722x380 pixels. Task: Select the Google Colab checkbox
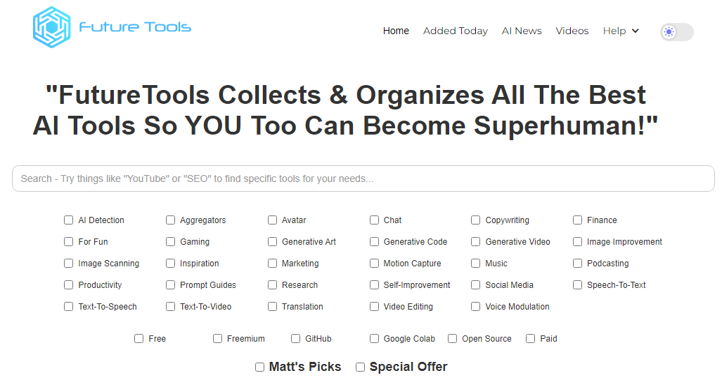374,339
